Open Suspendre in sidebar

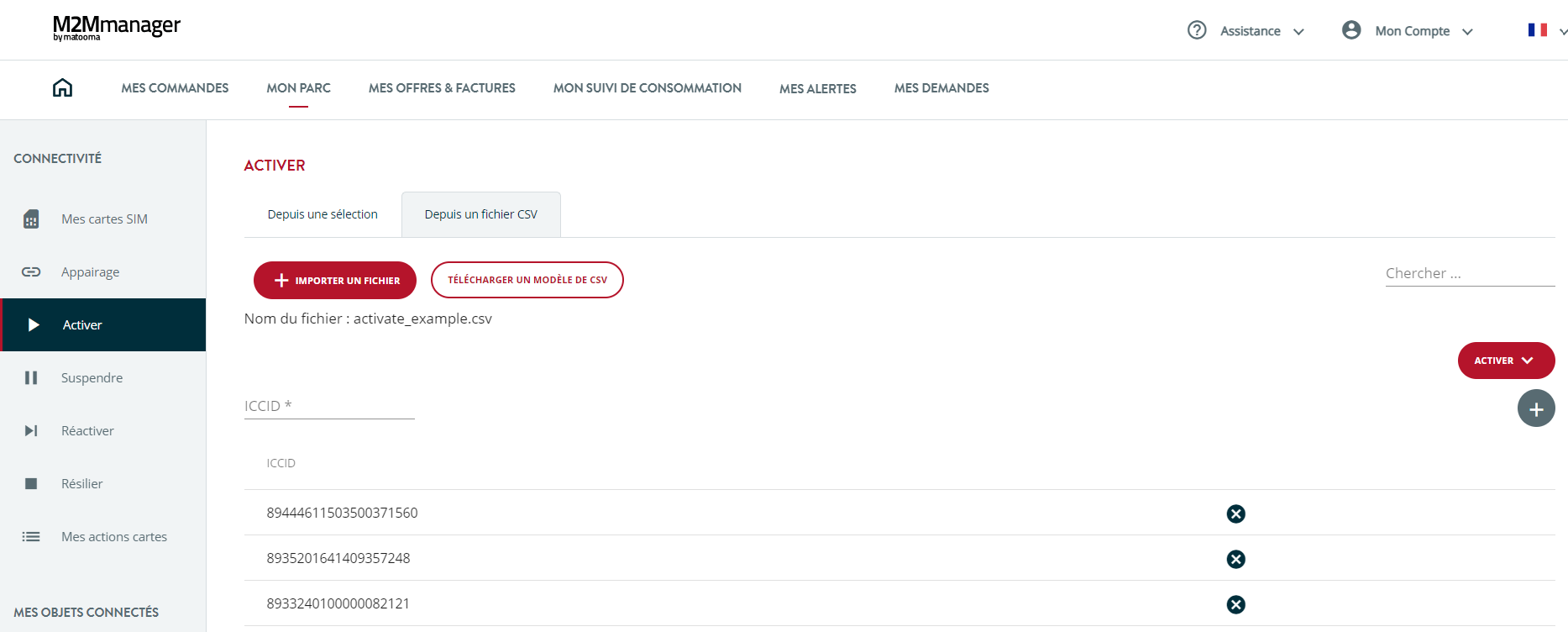(103, 377)
